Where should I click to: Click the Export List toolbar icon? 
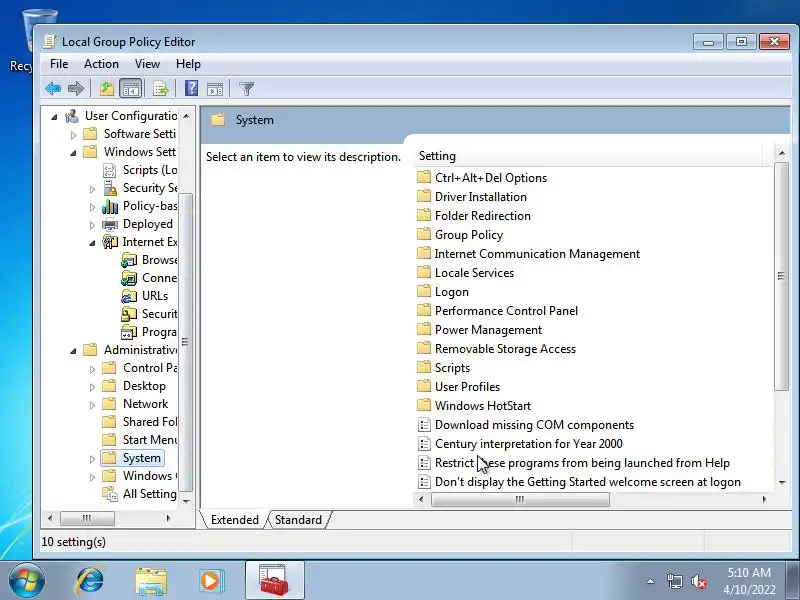click(x=161, y=89)
